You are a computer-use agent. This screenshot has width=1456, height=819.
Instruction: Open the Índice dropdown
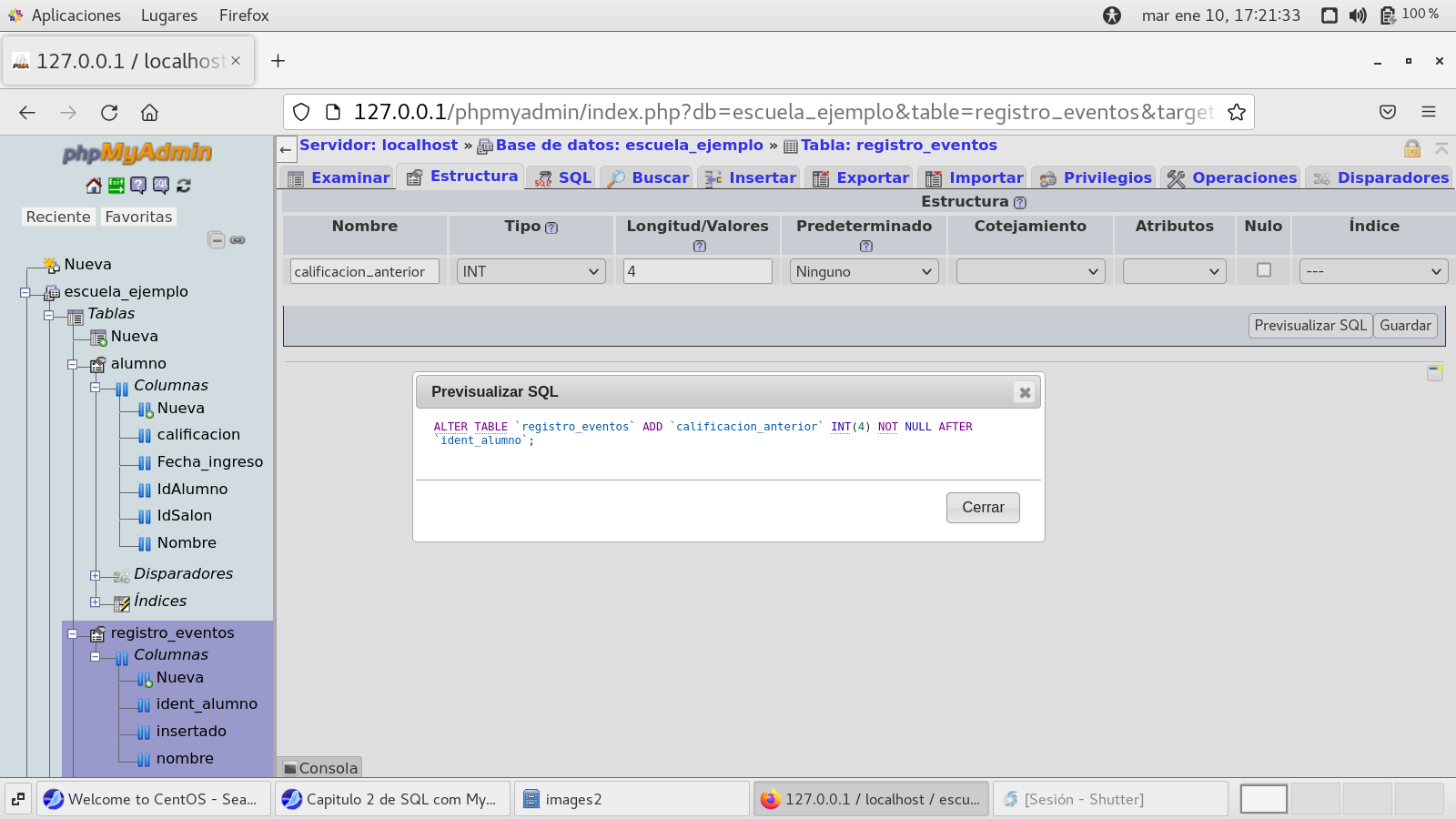1372,271
